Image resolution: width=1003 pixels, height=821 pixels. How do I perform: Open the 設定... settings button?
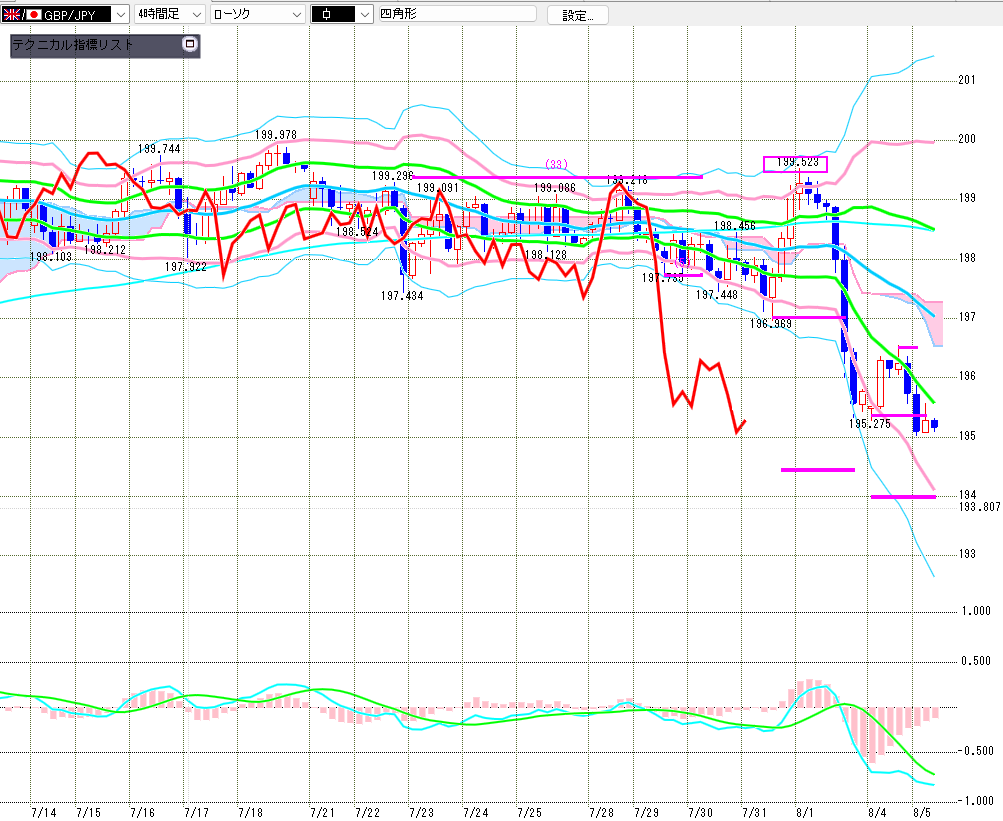(x=578, y=15)
